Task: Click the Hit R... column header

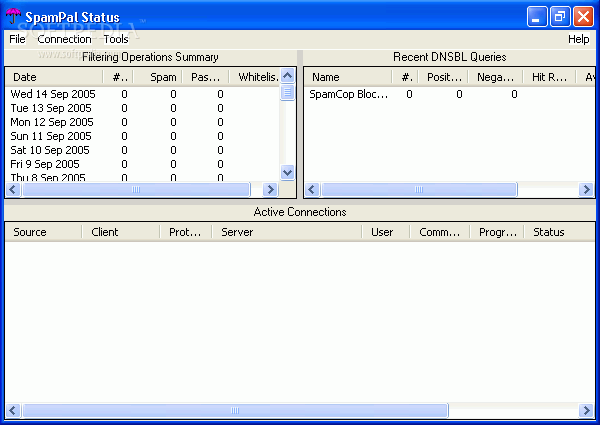Action: coord(549,77)
